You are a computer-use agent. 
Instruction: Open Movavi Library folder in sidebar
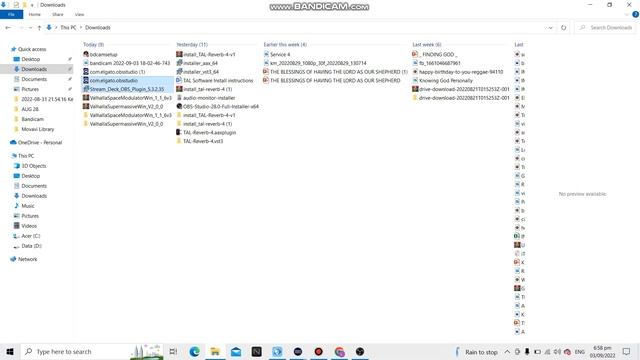pyautogui.click(x=38, y=129)
